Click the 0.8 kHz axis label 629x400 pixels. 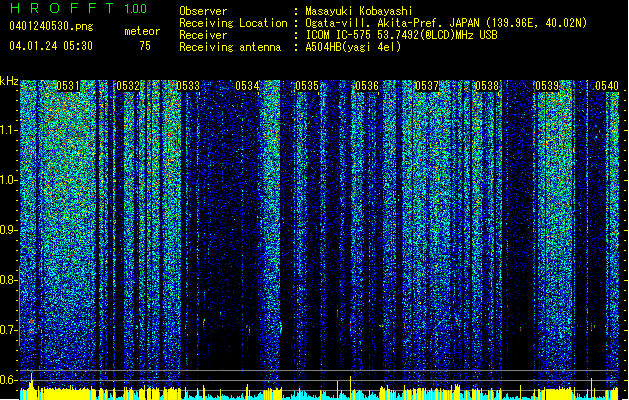9,280
